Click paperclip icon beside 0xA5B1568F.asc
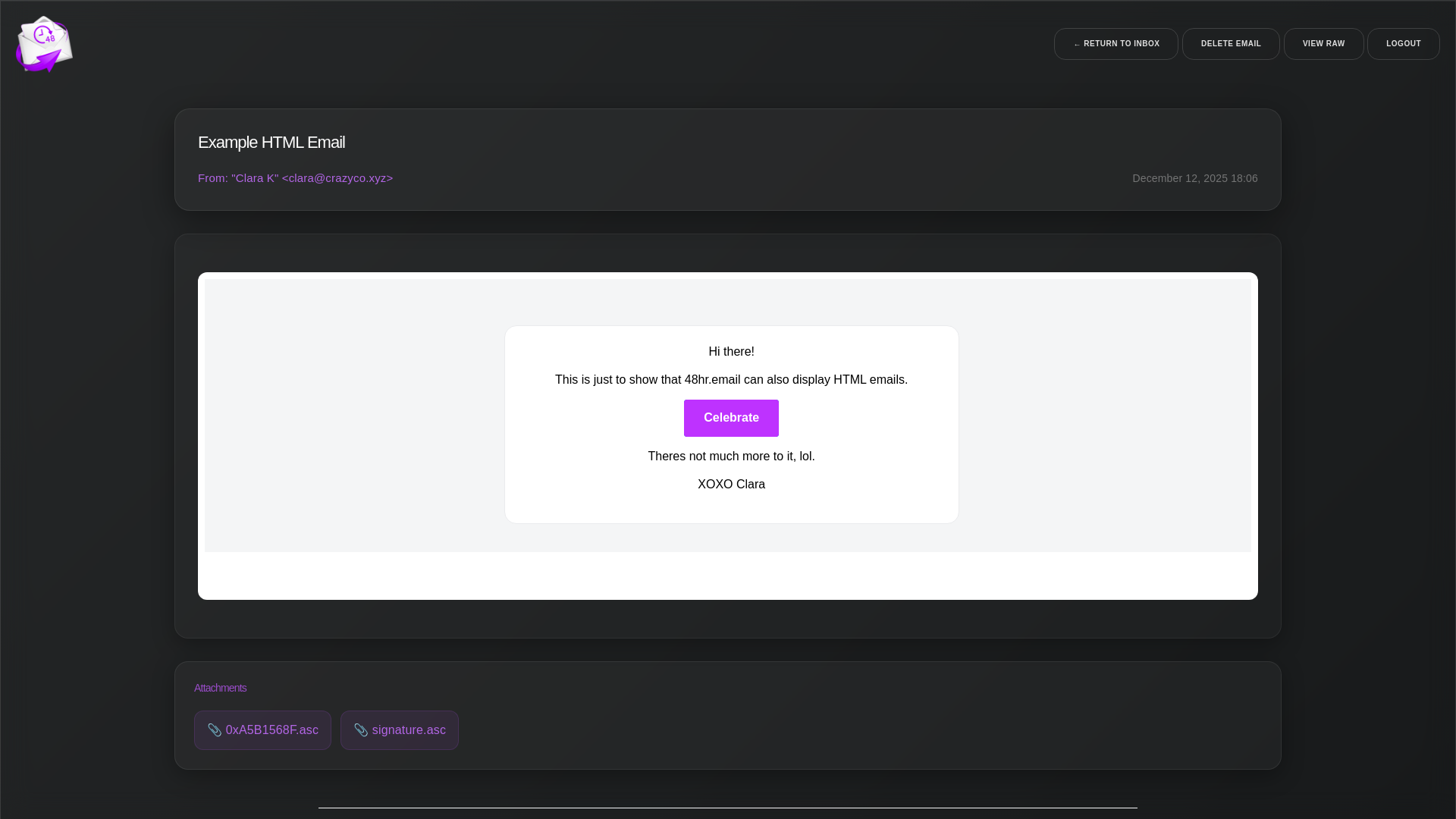The height and width of the screenshot is (819, 1456). (215, 730)
